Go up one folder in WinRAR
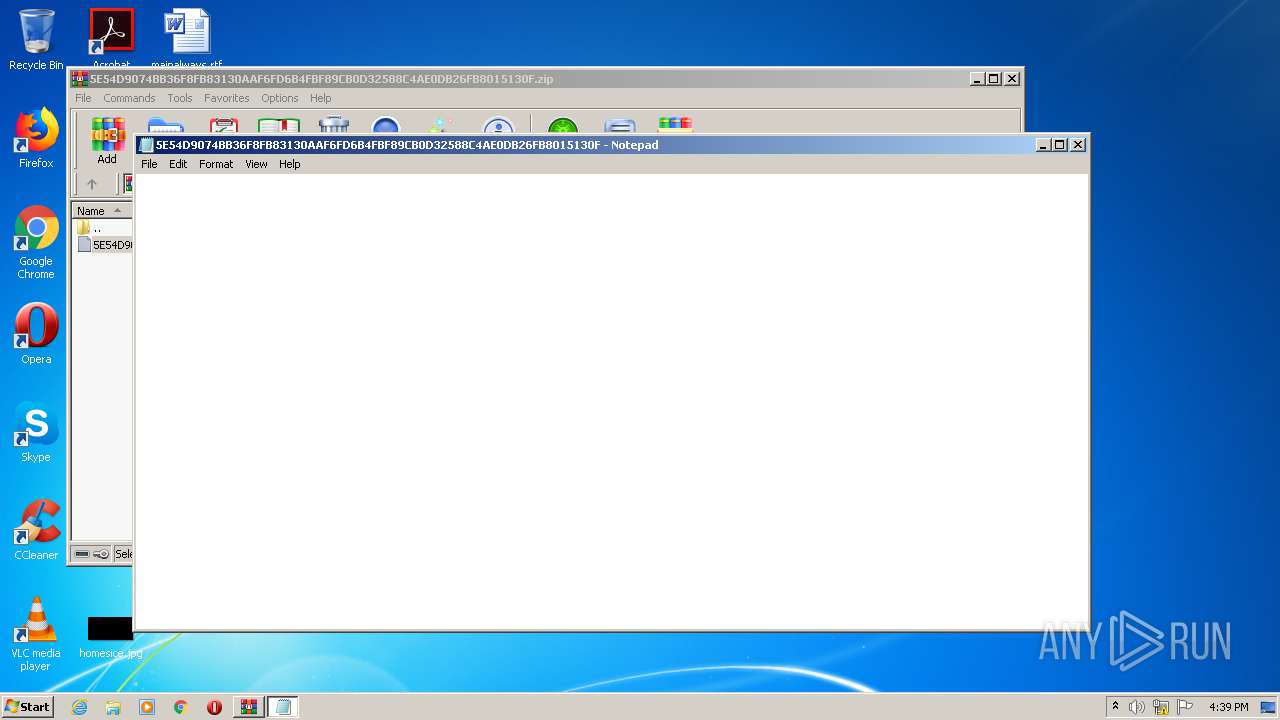Image resolution: width=1280 pixels, height=720 pixels. point(92,184)
